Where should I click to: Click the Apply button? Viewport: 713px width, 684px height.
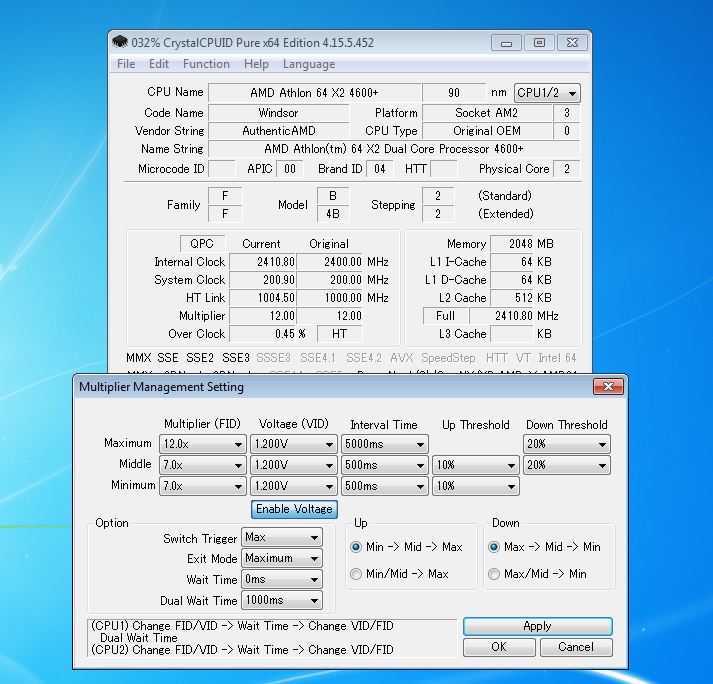click(537, 626)
